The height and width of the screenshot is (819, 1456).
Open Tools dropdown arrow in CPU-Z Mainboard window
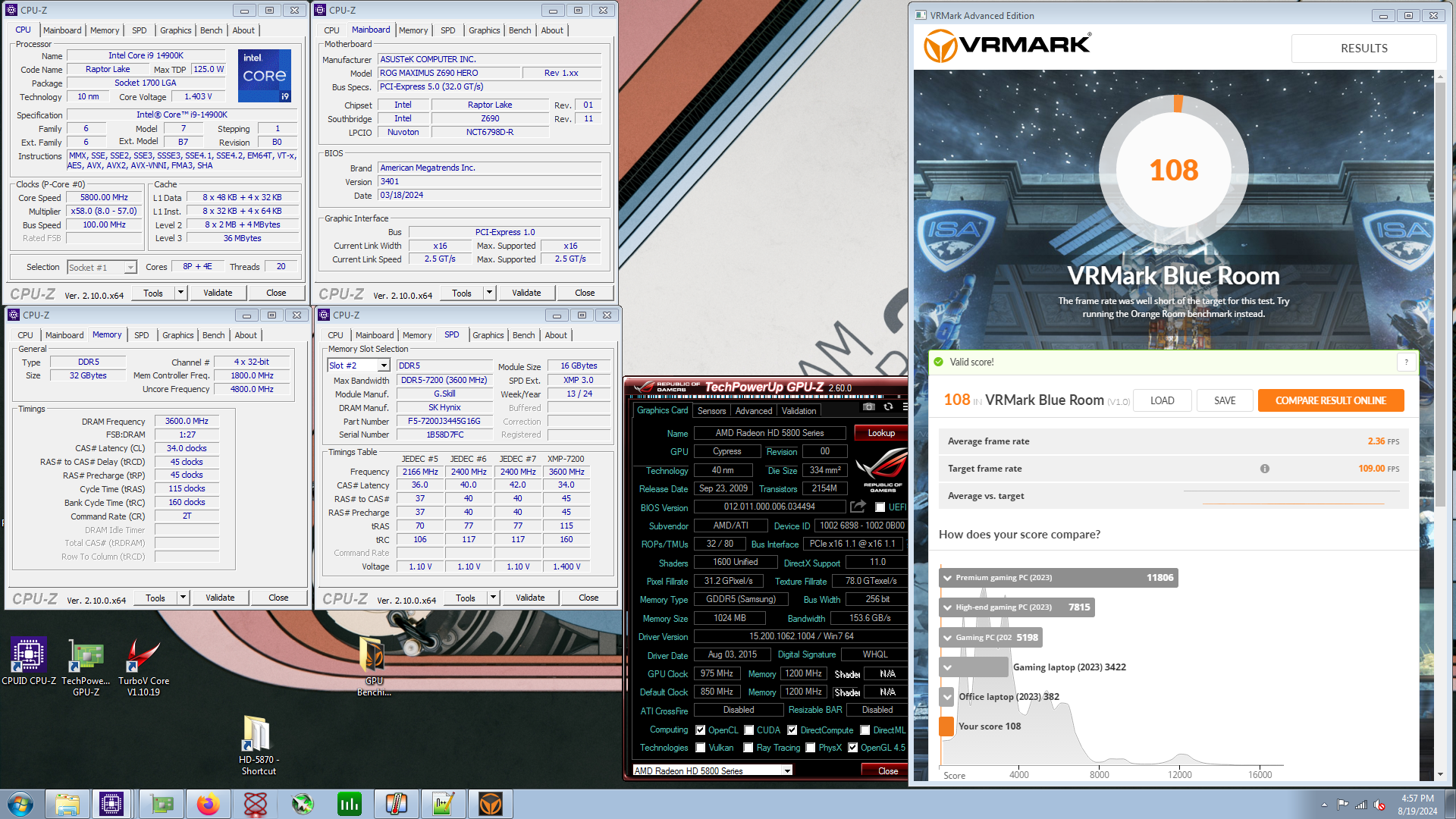pos(489,293)
